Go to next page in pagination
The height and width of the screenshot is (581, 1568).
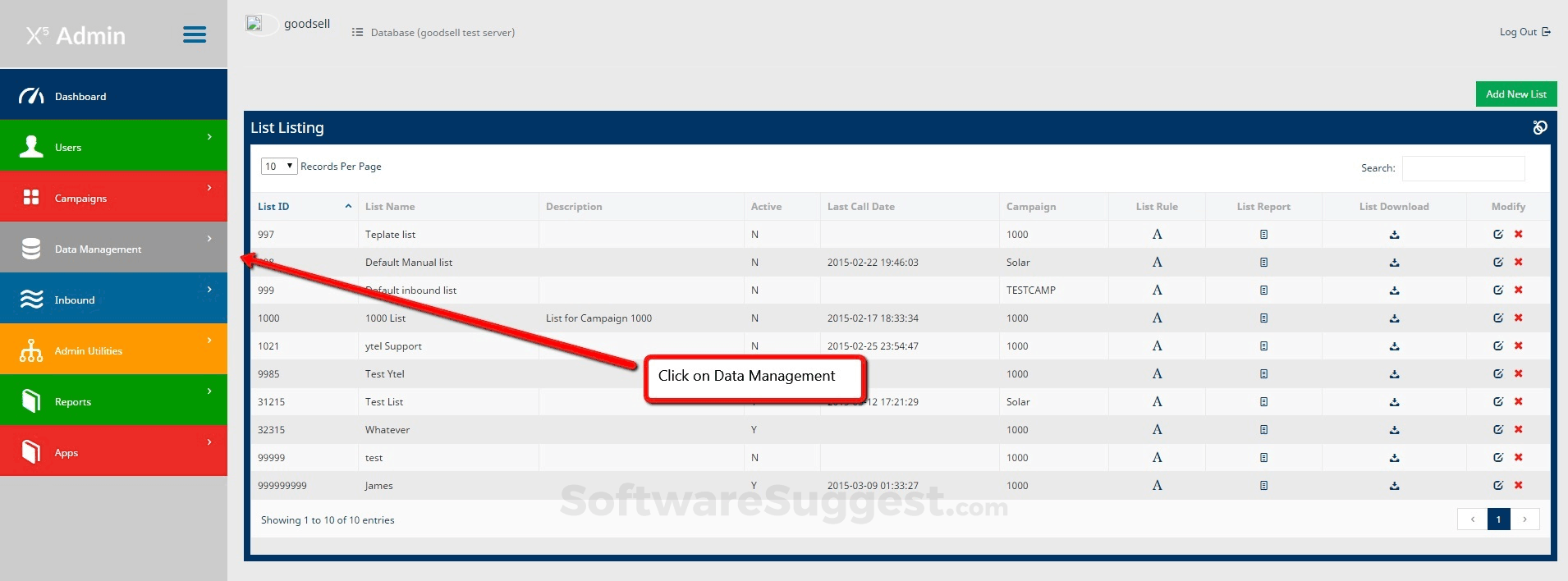click(x=1524, y=519)
